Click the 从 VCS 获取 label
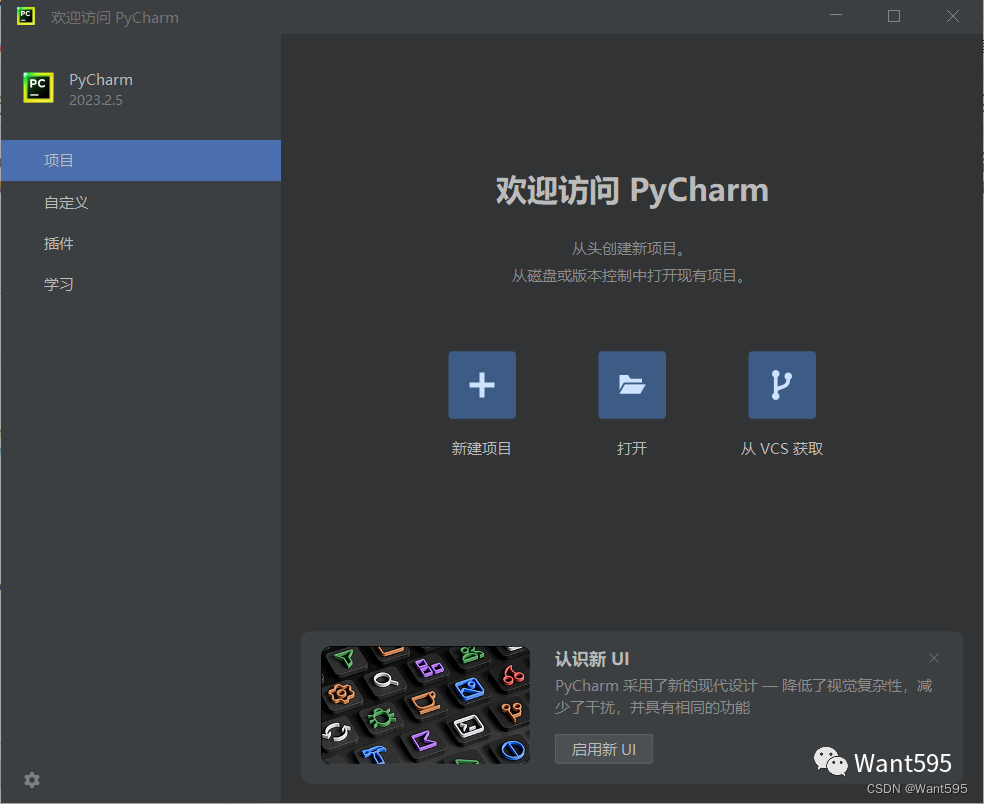The image size is (984, 804). [x=782, y=449]
